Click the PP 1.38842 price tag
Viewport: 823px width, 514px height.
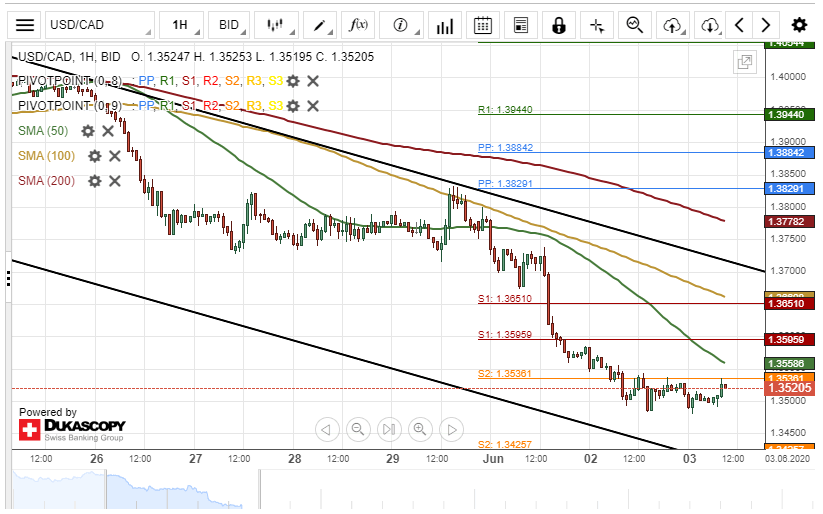click(789, 153)
